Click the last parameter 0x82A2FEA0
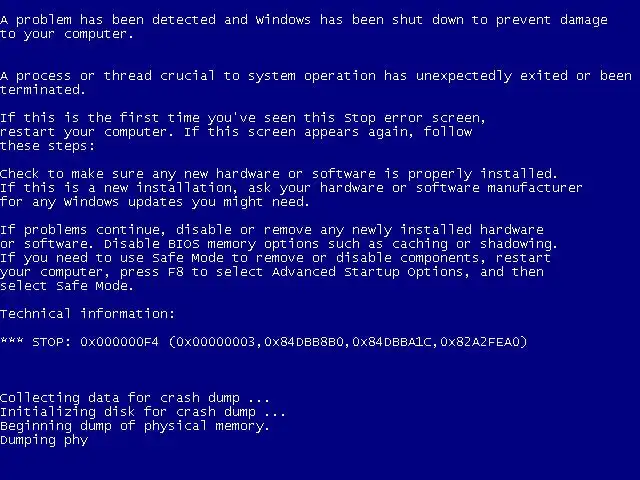 [480, 342]
